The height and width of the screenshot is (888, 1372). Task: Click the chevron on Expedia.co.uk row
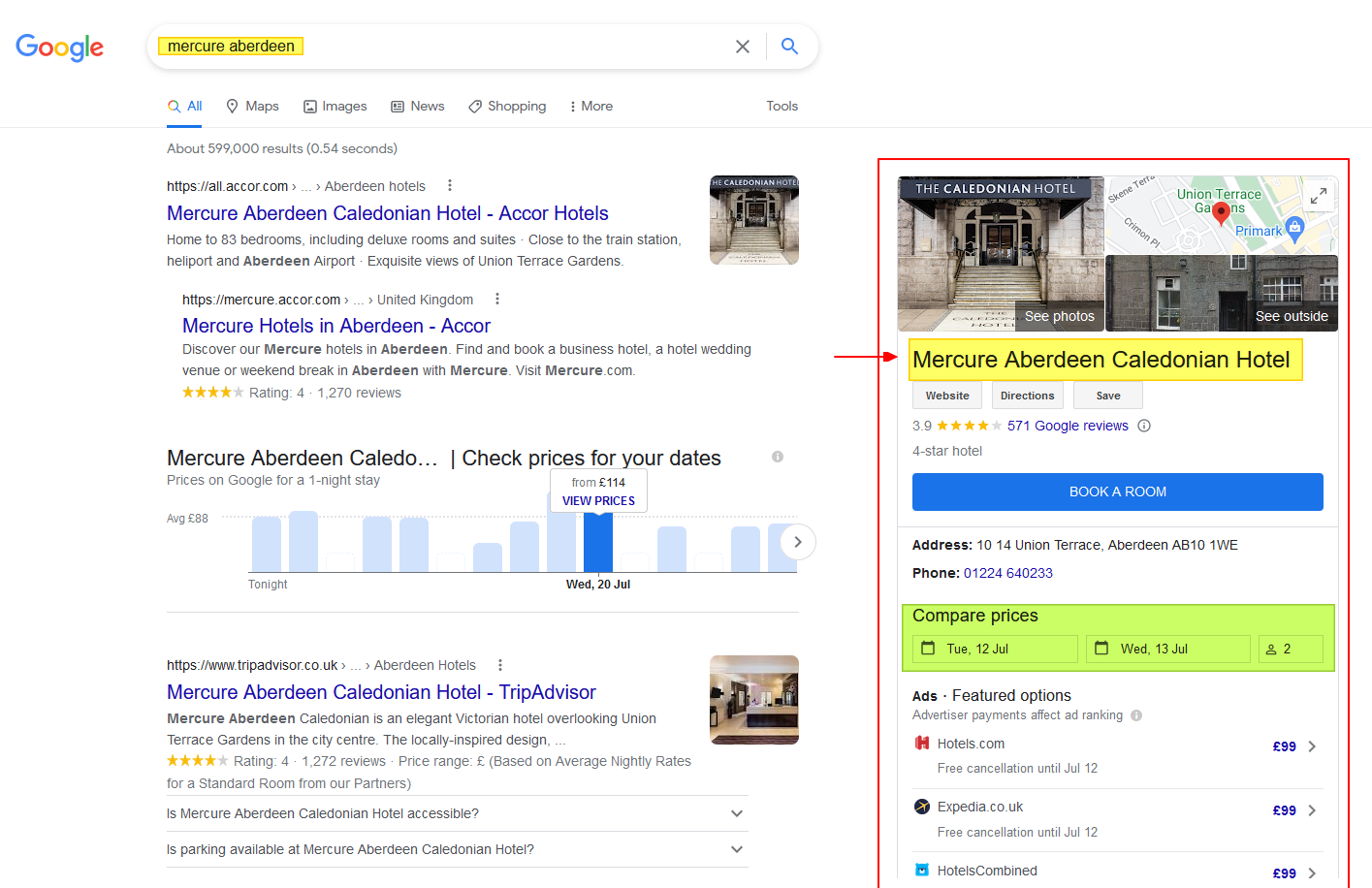(1312, 810)
